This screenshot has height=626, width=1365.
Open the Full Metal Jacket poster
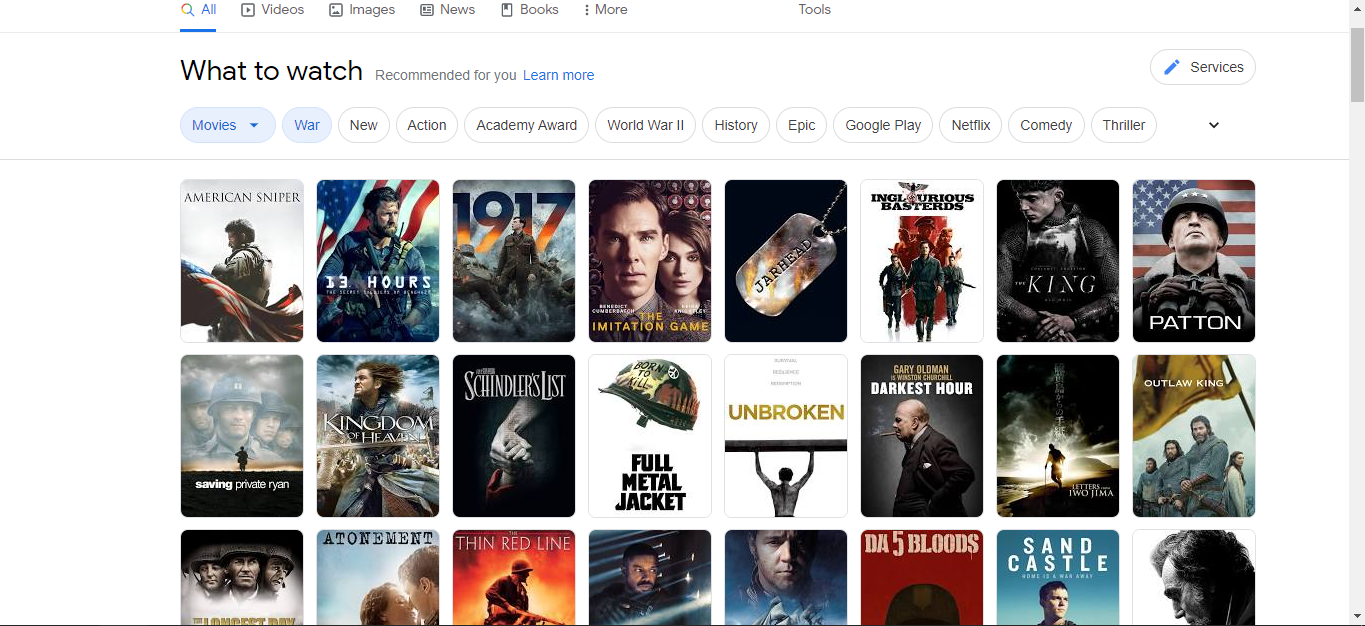pyautogui.click(x=650, y=436)
